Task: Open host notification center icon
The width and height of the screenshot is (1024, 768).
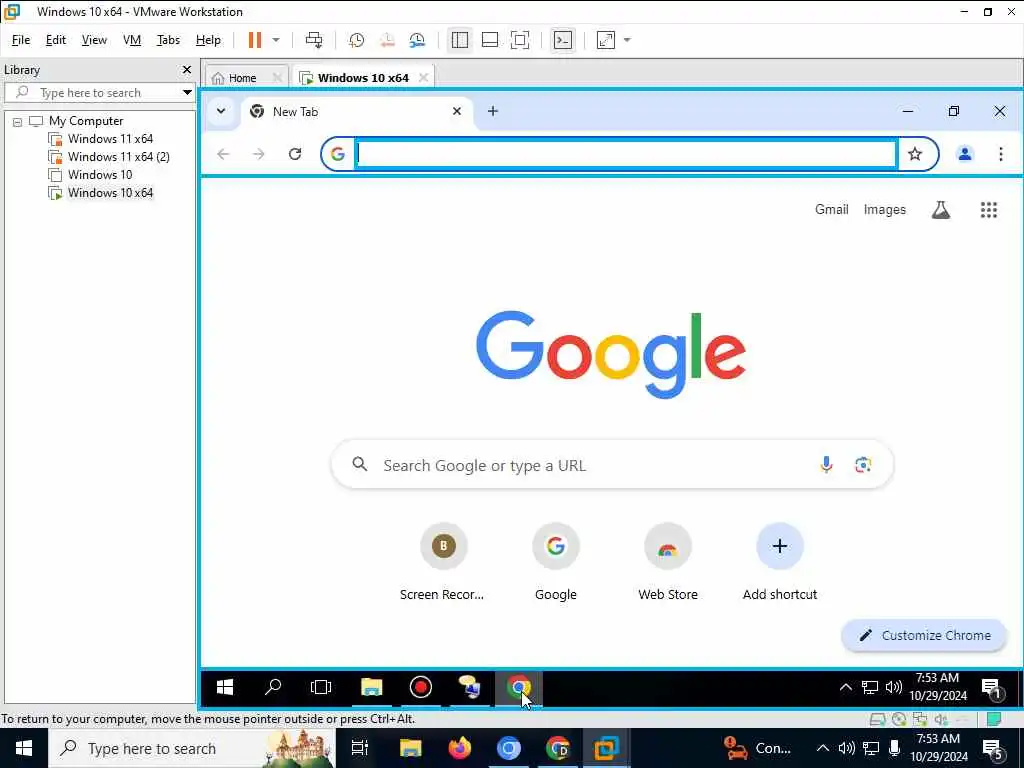Action: (993, 748)
